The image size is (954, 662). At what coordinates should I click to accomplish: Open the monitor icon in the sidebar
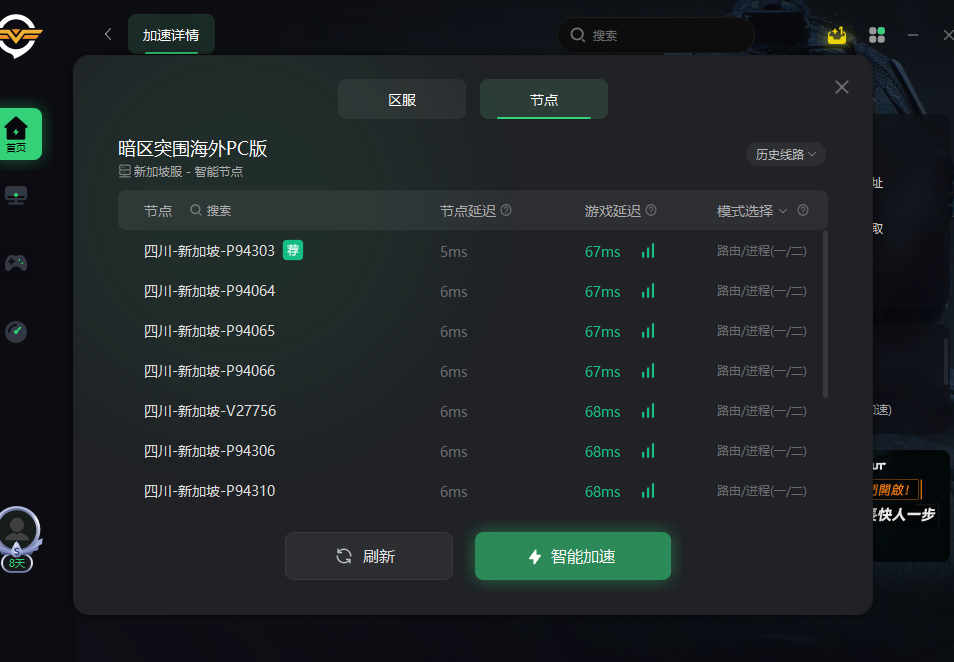point(16,196)
